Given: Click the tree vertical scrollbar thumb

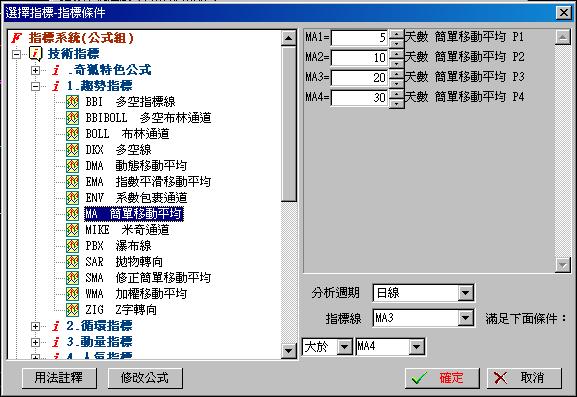Looking at the screenshot, I should [289, 124].
